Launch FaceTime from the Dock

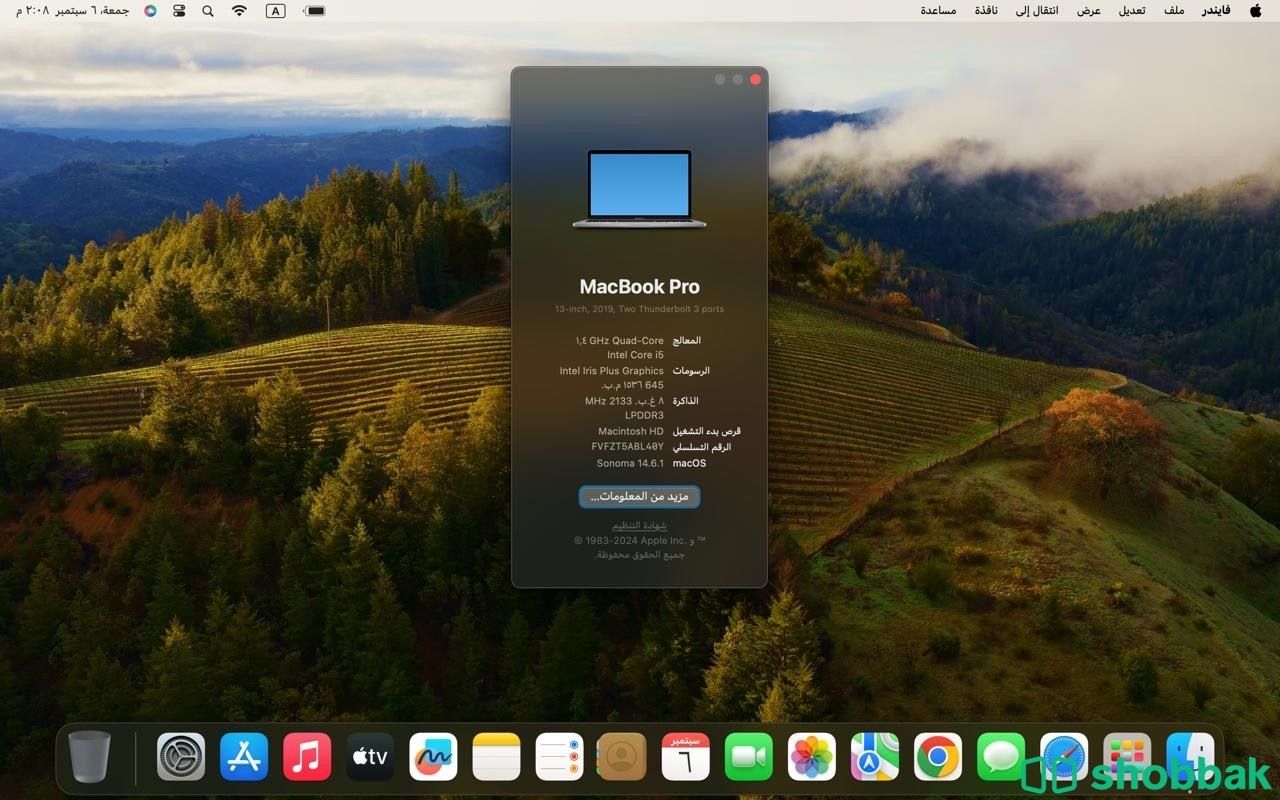tap(749, 757)
